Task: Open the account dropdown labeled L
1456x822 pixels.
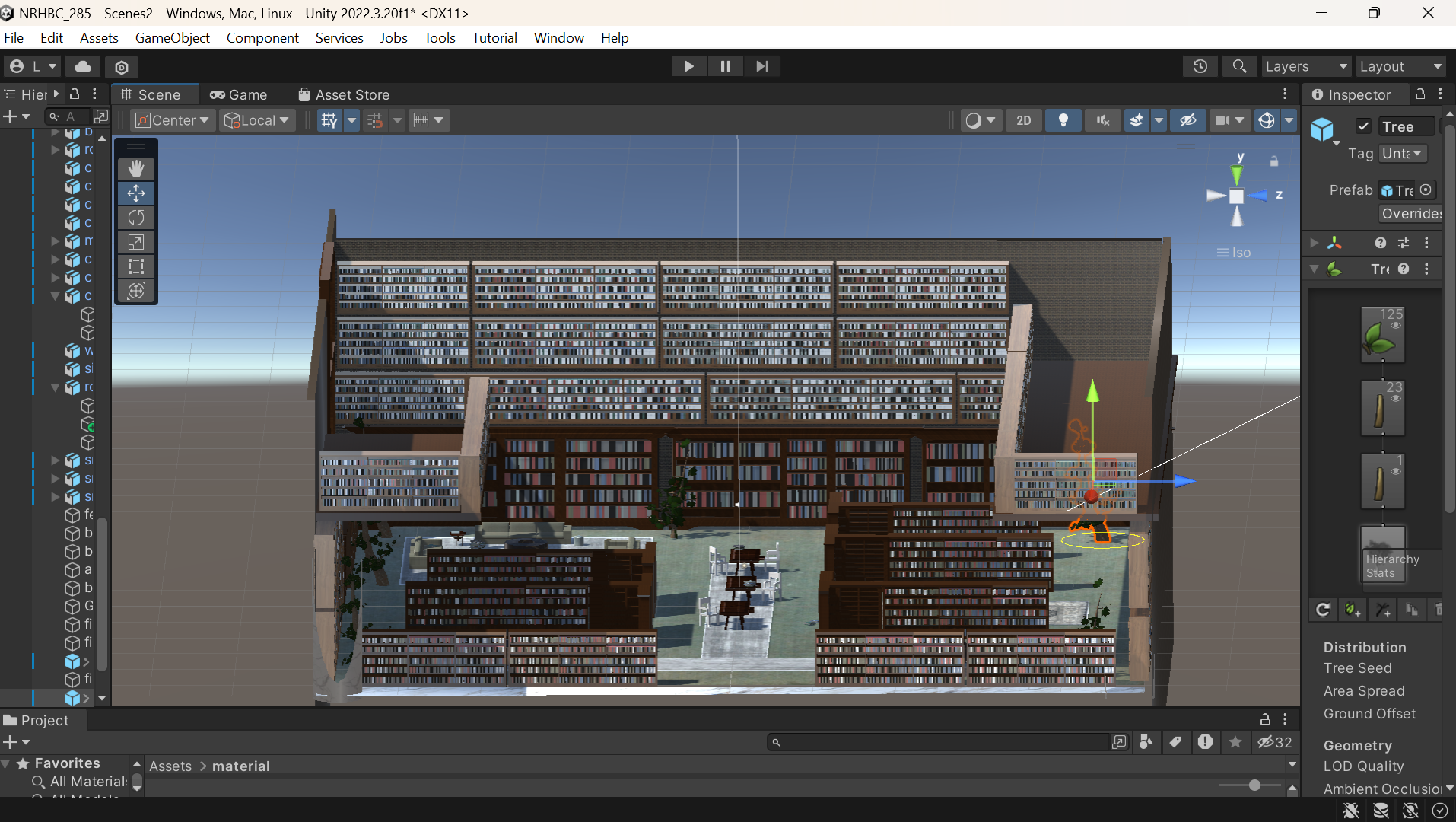Action: (x=33, y=66)
